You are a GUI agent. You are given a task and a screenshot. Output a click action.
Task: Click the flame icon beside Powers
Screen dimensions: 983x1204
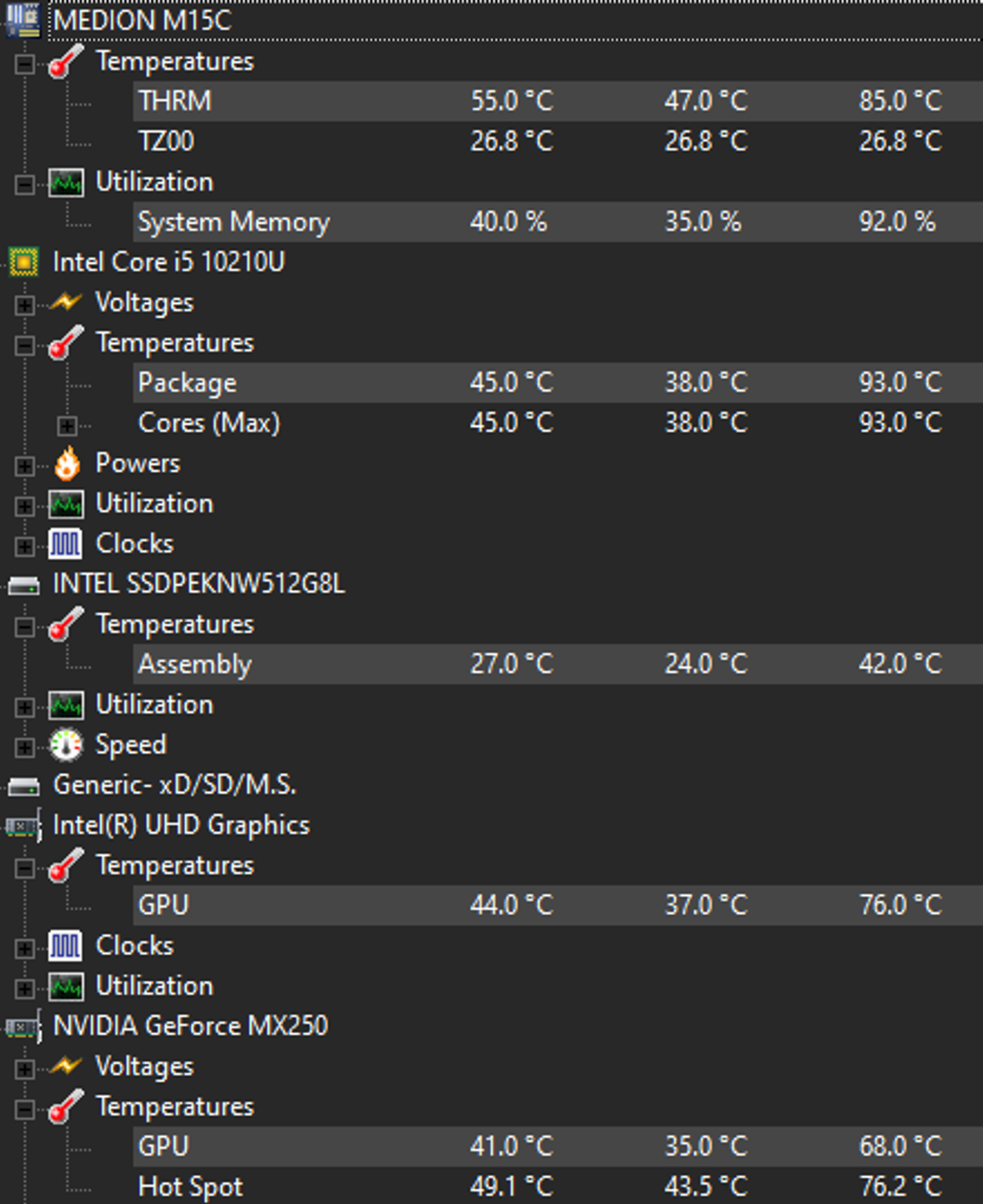[x=67, y=463]
